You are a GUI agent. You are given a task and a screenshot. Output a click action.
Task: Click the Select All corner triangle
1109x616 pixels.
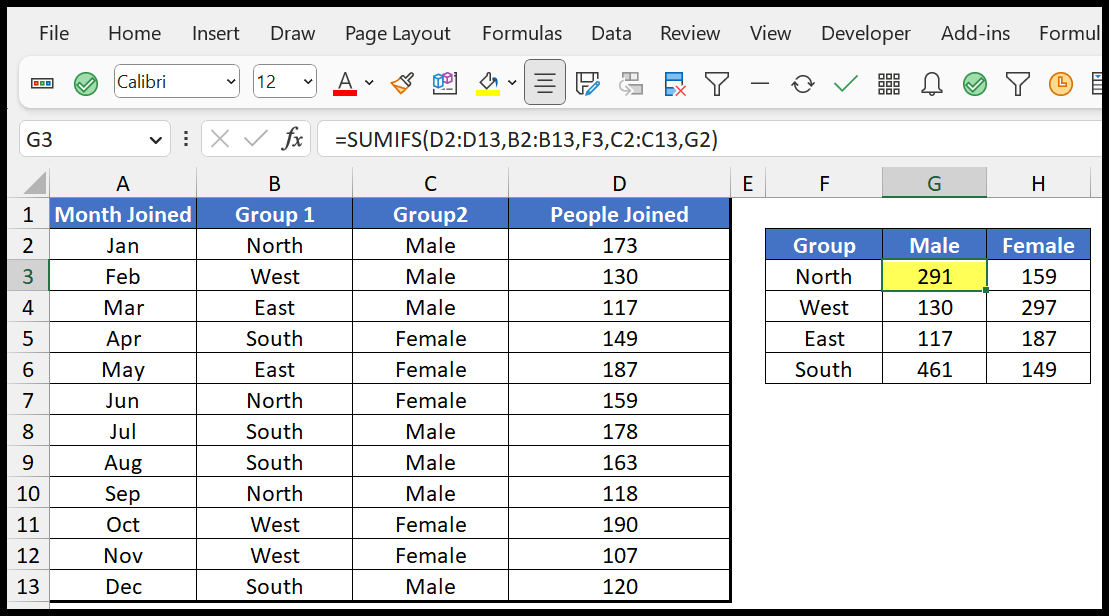pyautogui.click(x=35, y=183)
